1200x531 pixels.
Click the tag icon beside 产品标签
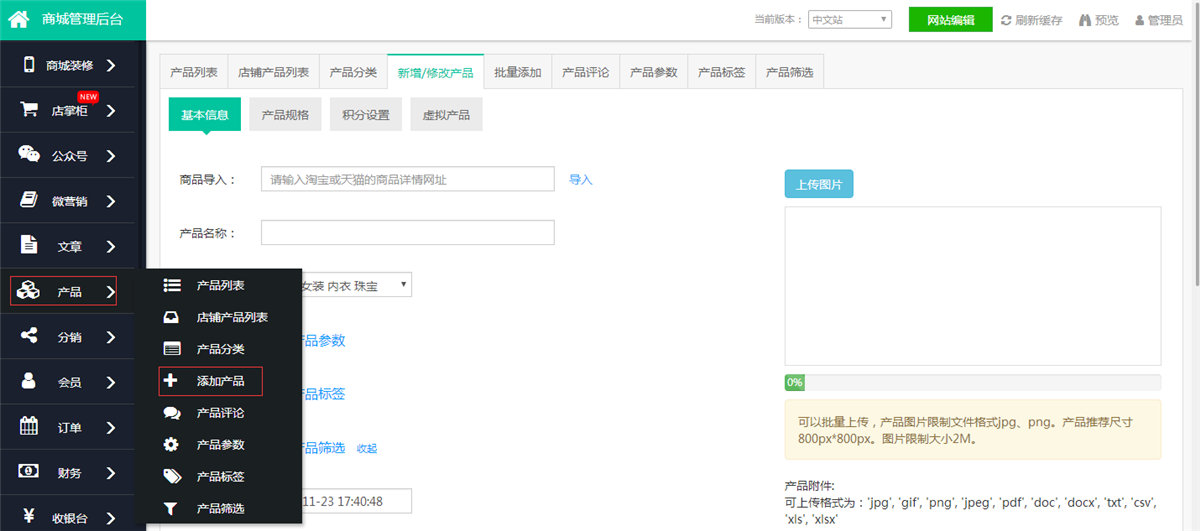coord(172,476)
